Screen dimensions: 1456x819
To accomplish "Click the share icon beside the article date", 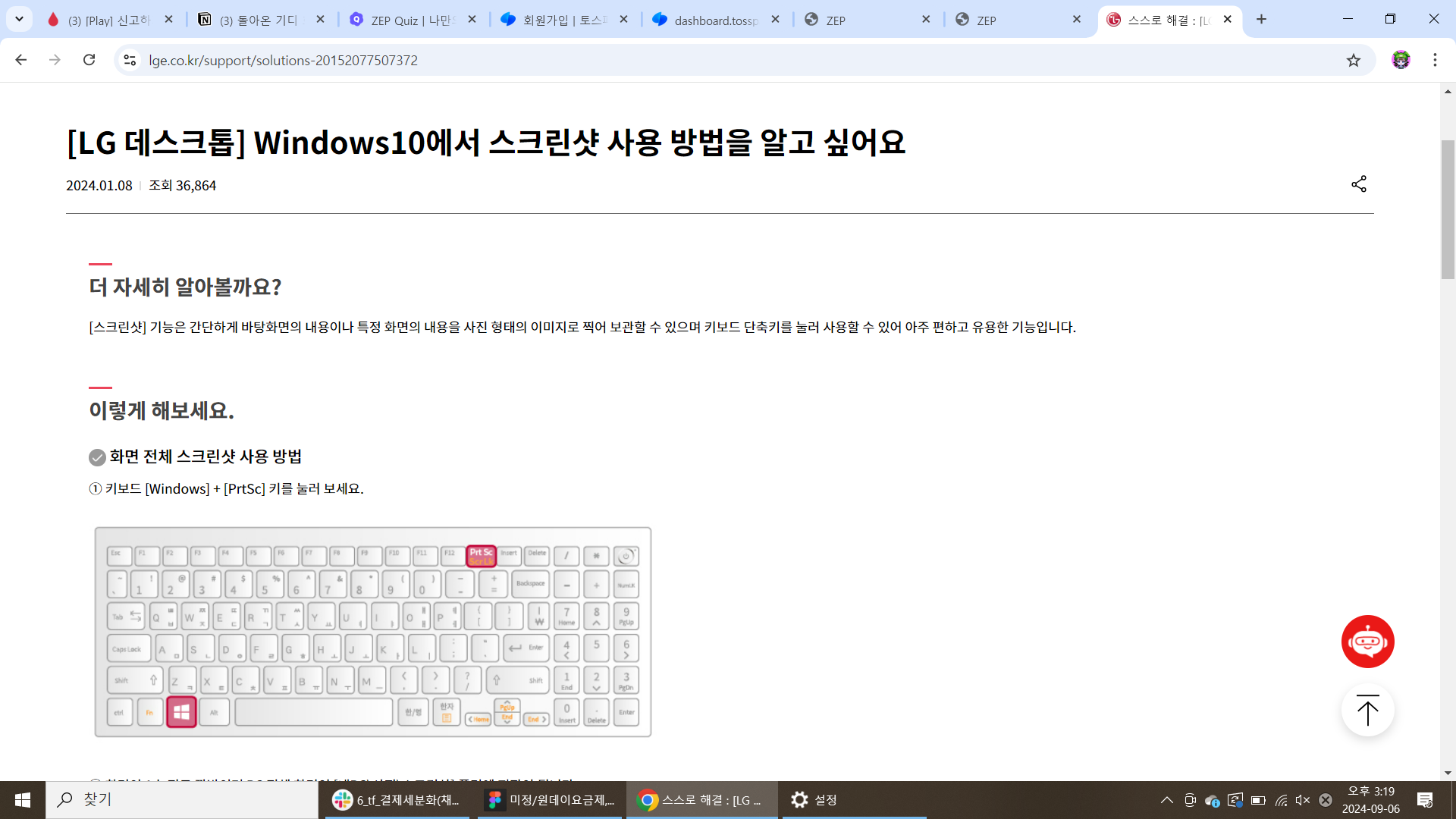I will click(x=1359, y=184).
